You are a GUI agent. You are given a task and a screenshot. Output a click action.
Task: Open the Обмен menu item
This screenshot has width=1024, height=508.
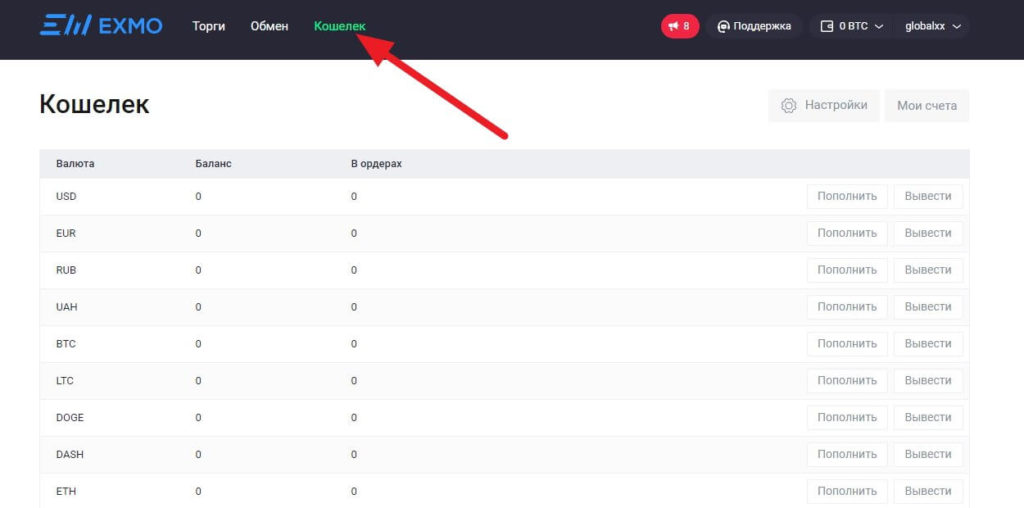pos(269,26)
